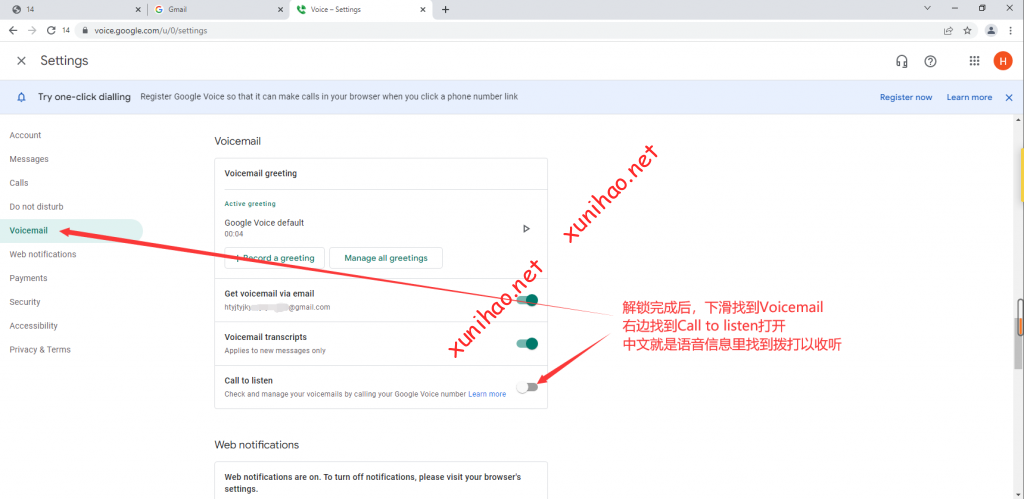Click the Register now link
The width and height of the screenshot is (1024, 499).
click(x=905, y=97)
